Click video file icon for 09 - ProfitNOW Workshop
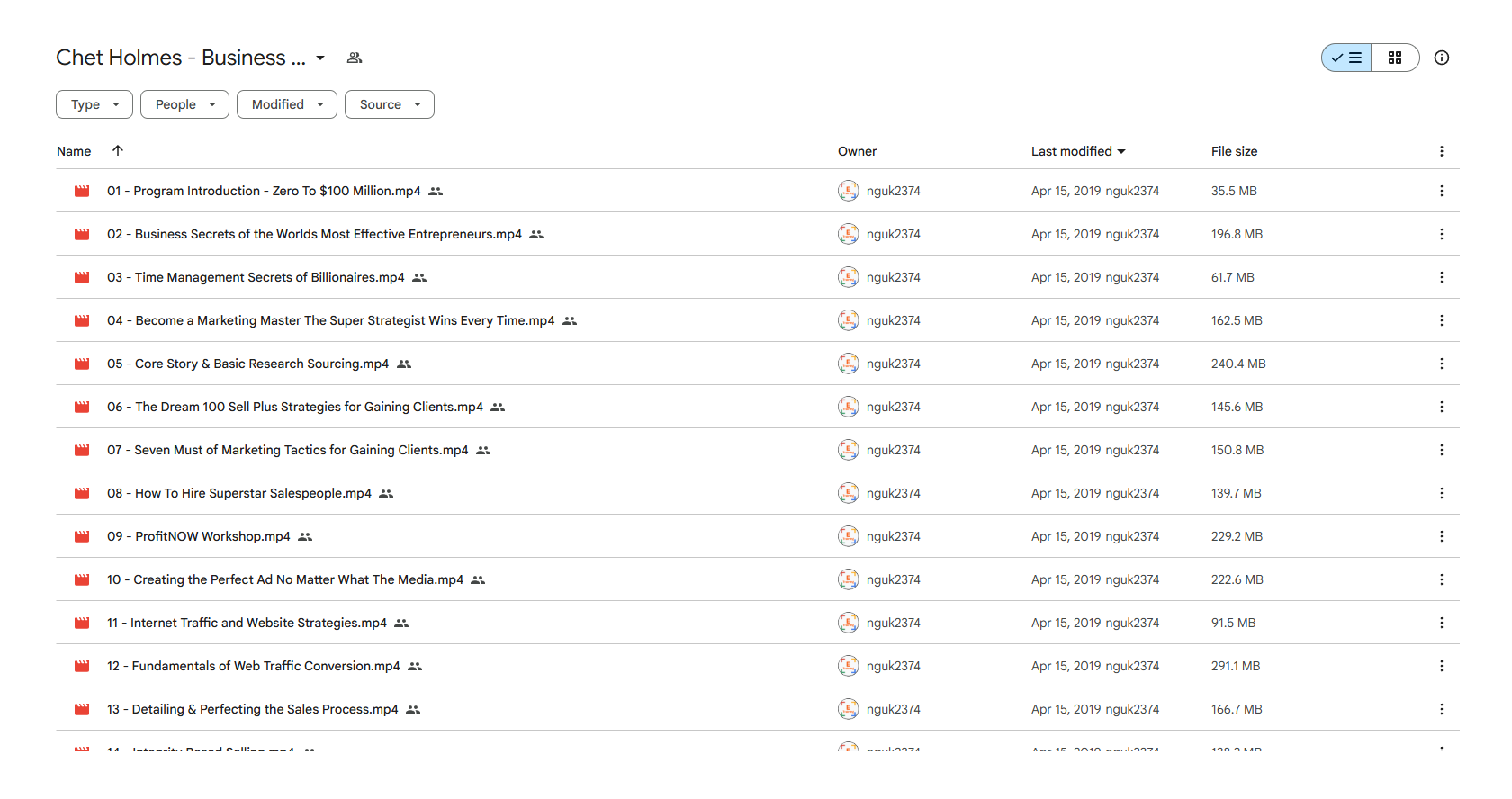This screenshot has width=1512, height=799. [x=82, y=536]
